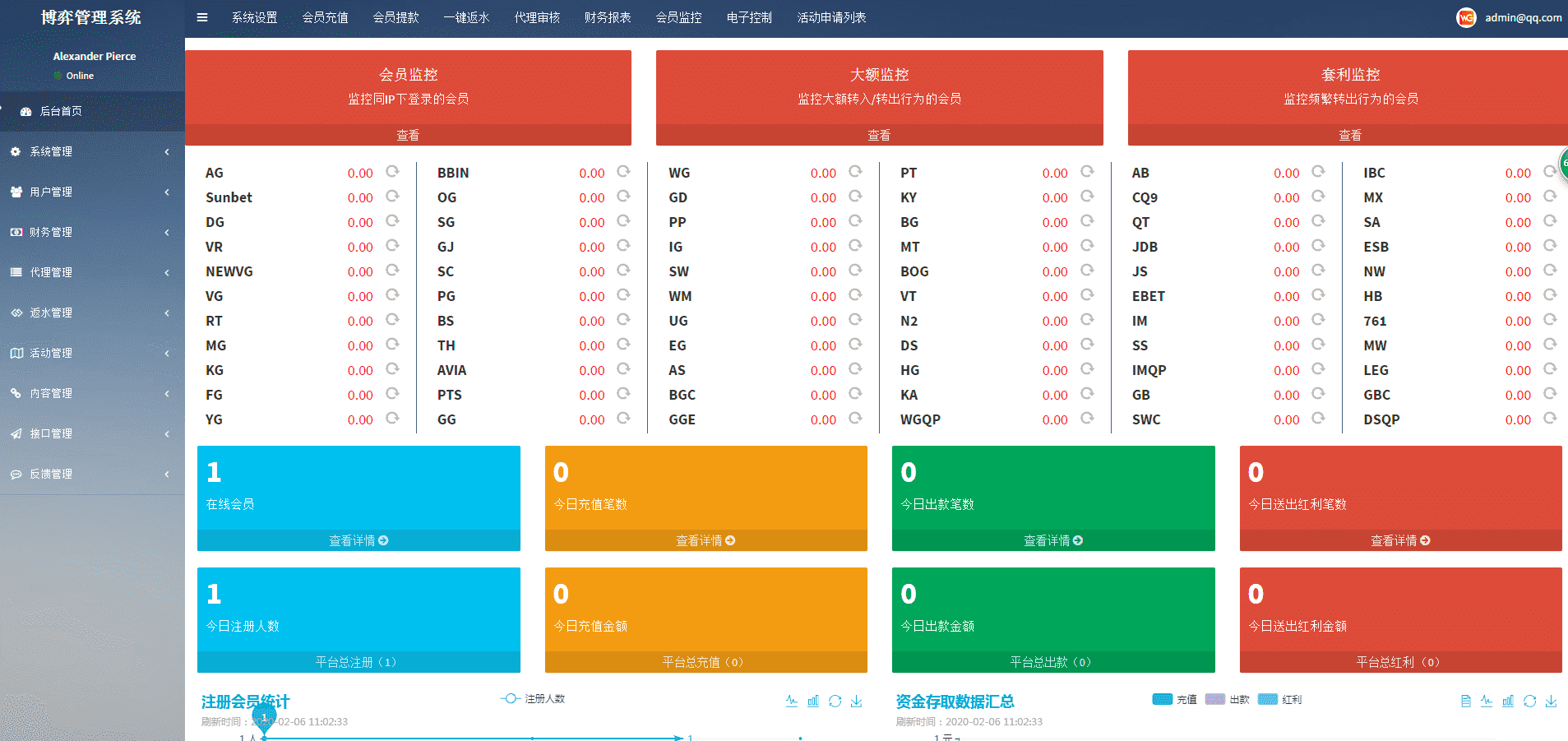
Task: Refresh the SWC balance icon
Action: pyautogui.click(x=1318, y=418)
